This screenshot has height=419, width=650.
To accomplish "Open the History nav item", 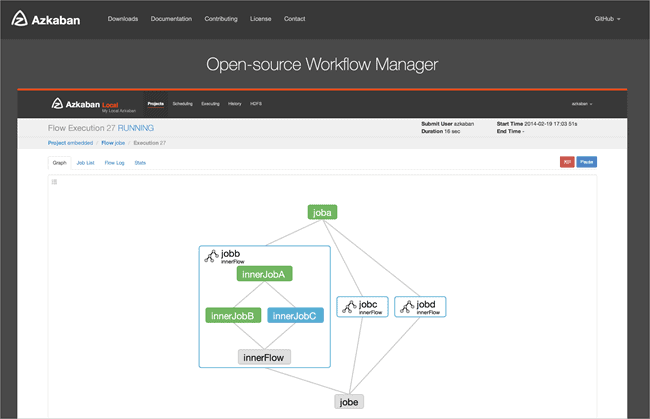I will pos(235,104).
